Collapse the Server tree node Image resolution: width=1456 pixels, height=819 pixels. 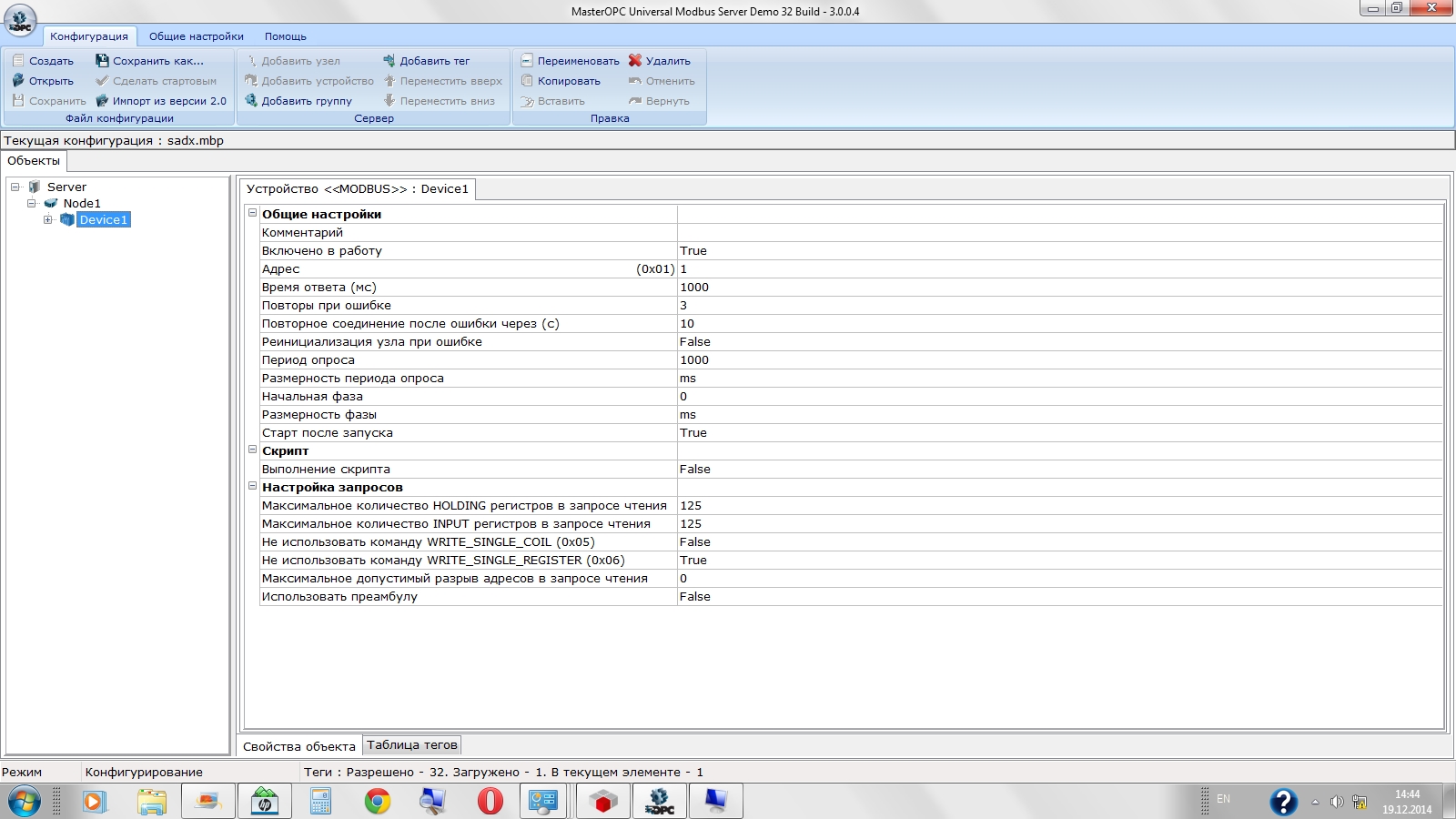[15, 187]
